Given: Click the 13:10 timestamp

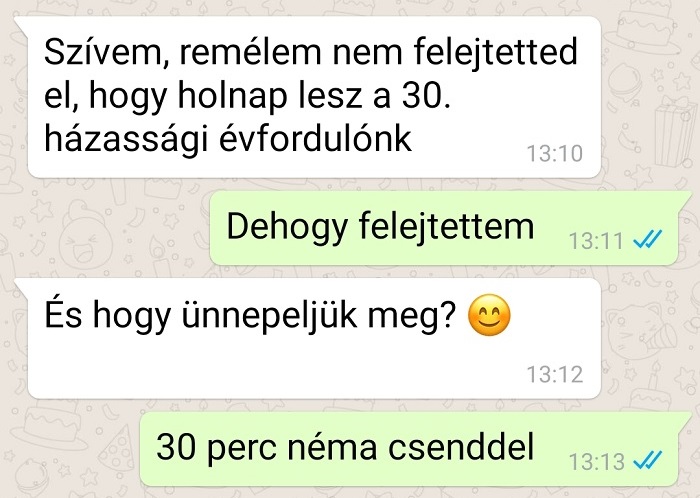Looking at the screenshot, I should (555, 154).
